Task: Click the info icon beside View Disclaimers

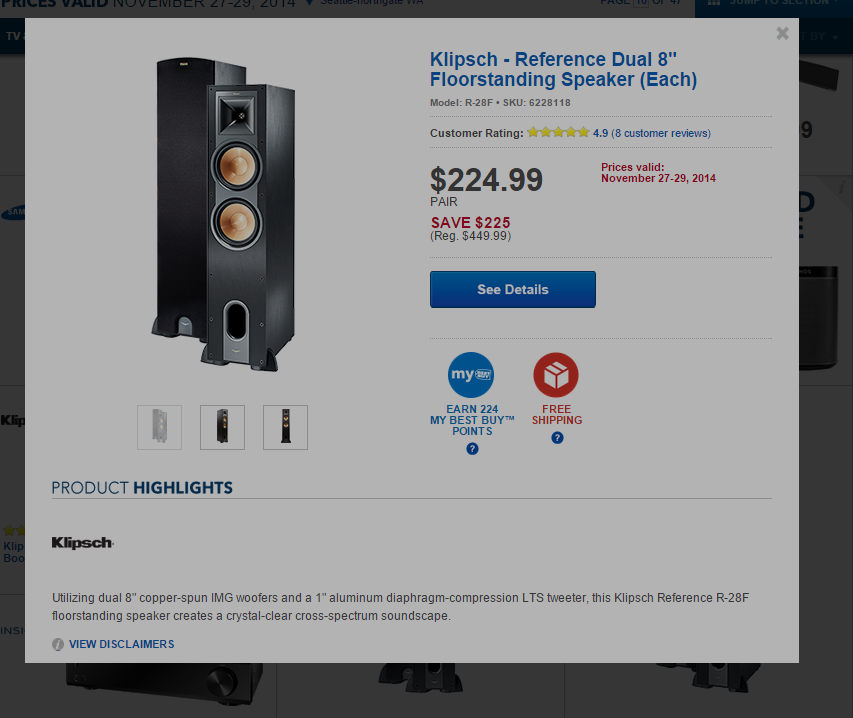Action: (58, 645)
